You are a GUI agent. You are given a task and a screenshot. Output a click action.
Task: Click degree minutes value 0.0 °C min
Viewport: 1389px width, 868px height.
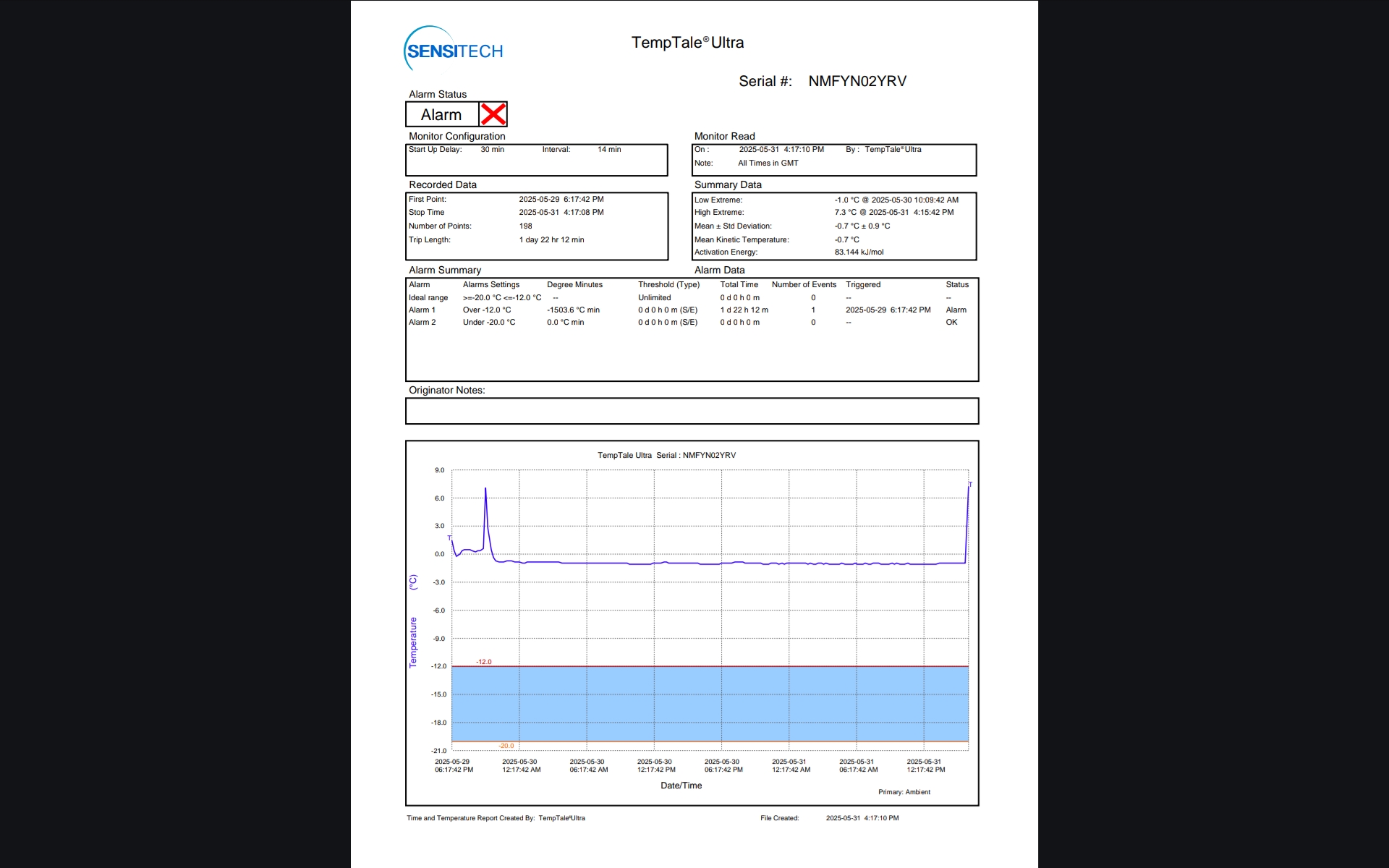(565, 323)
